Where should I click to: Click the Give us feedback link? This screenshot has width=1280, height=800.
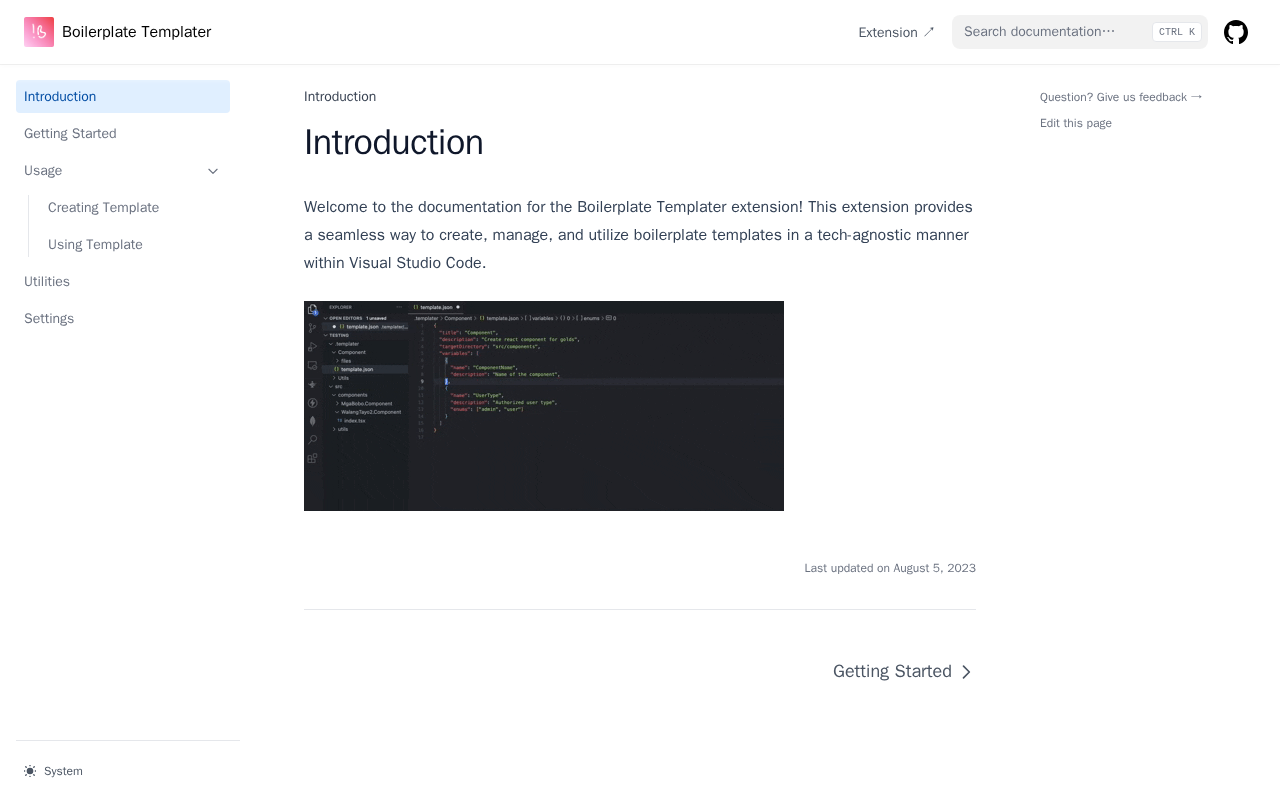coord(1120,97)
